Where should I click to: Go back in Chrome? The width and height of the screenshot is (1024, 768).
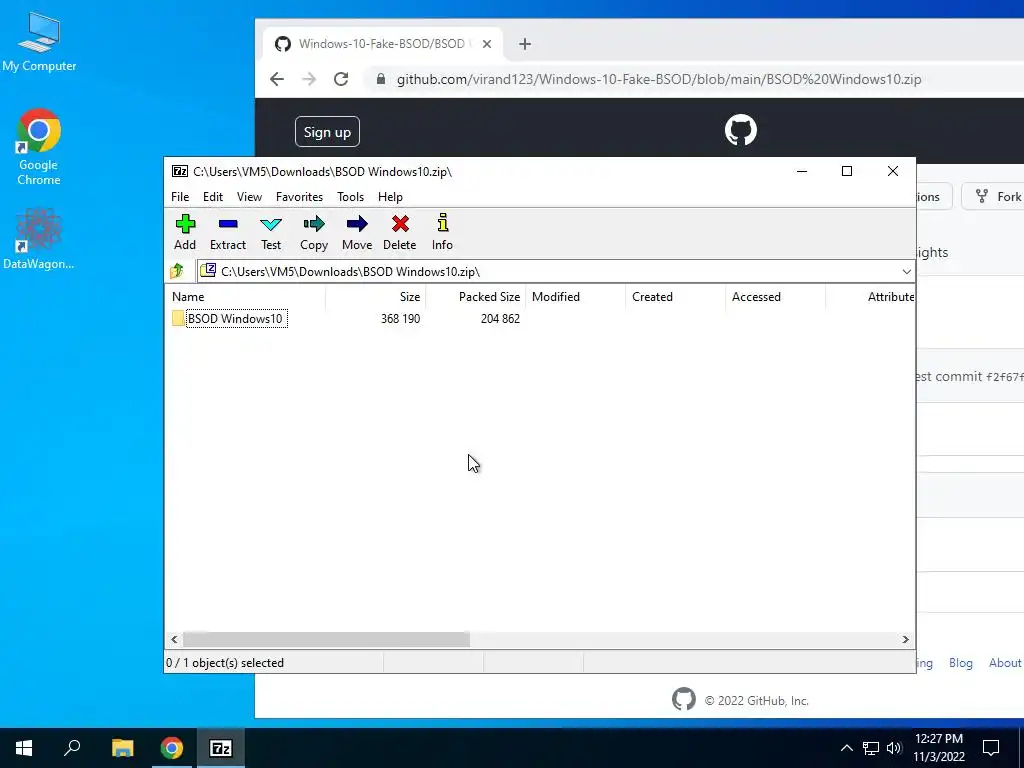pyautogui.click(x=277, y=79)
